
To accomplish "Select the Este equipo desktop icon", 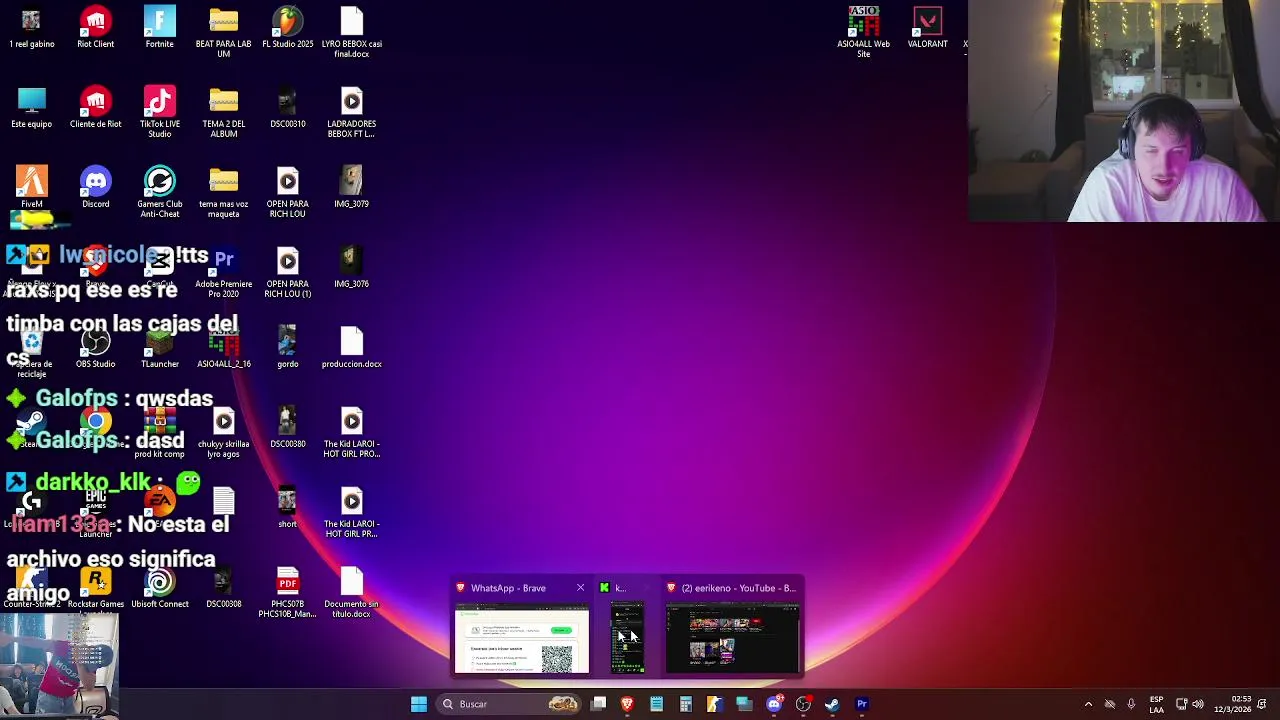I will [x=32, y=108].
